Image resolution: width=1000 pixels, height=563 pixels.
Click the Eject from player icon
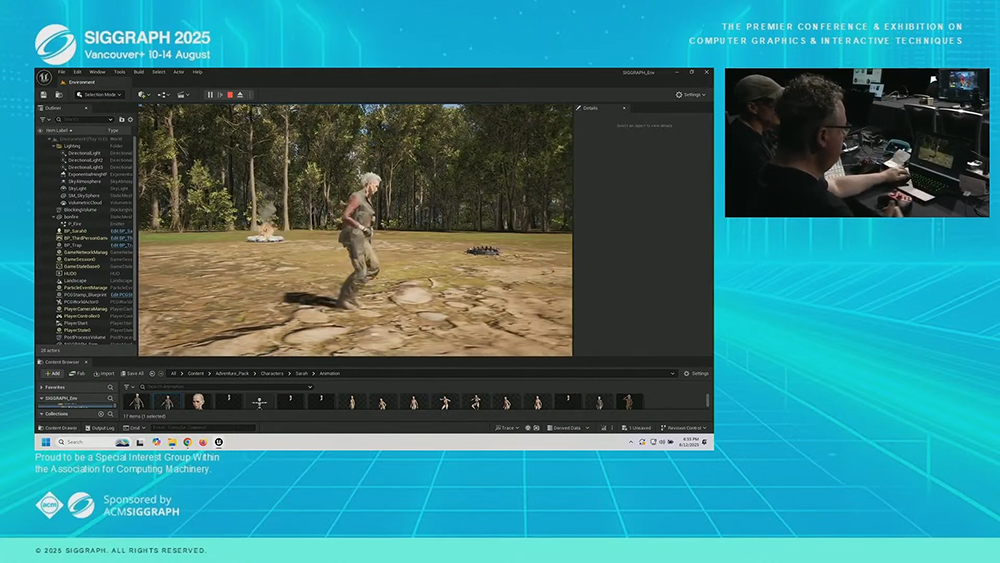point(240,94)
